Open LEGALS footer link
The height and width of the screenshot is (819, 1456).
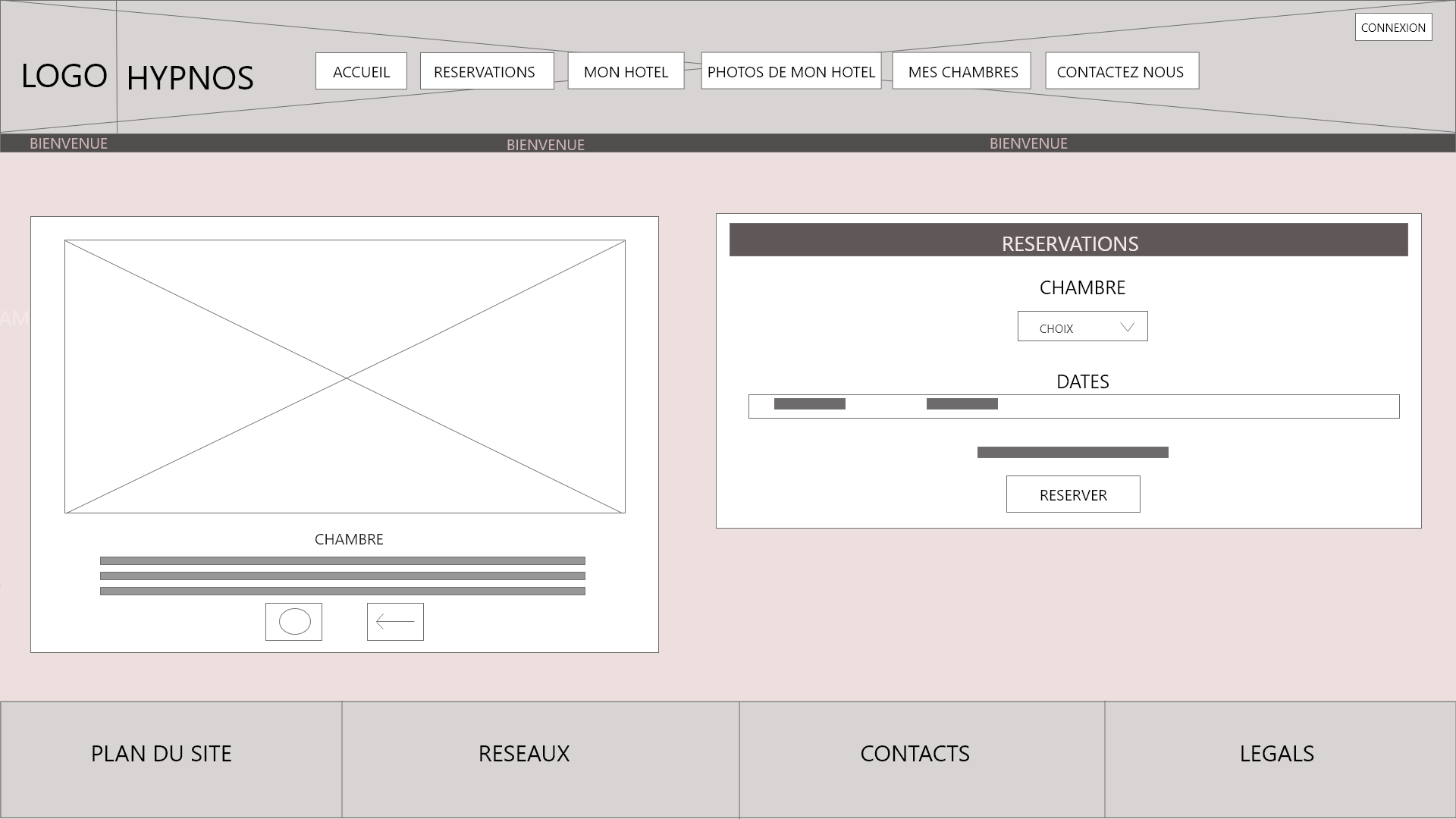(x=1277, y=754)
